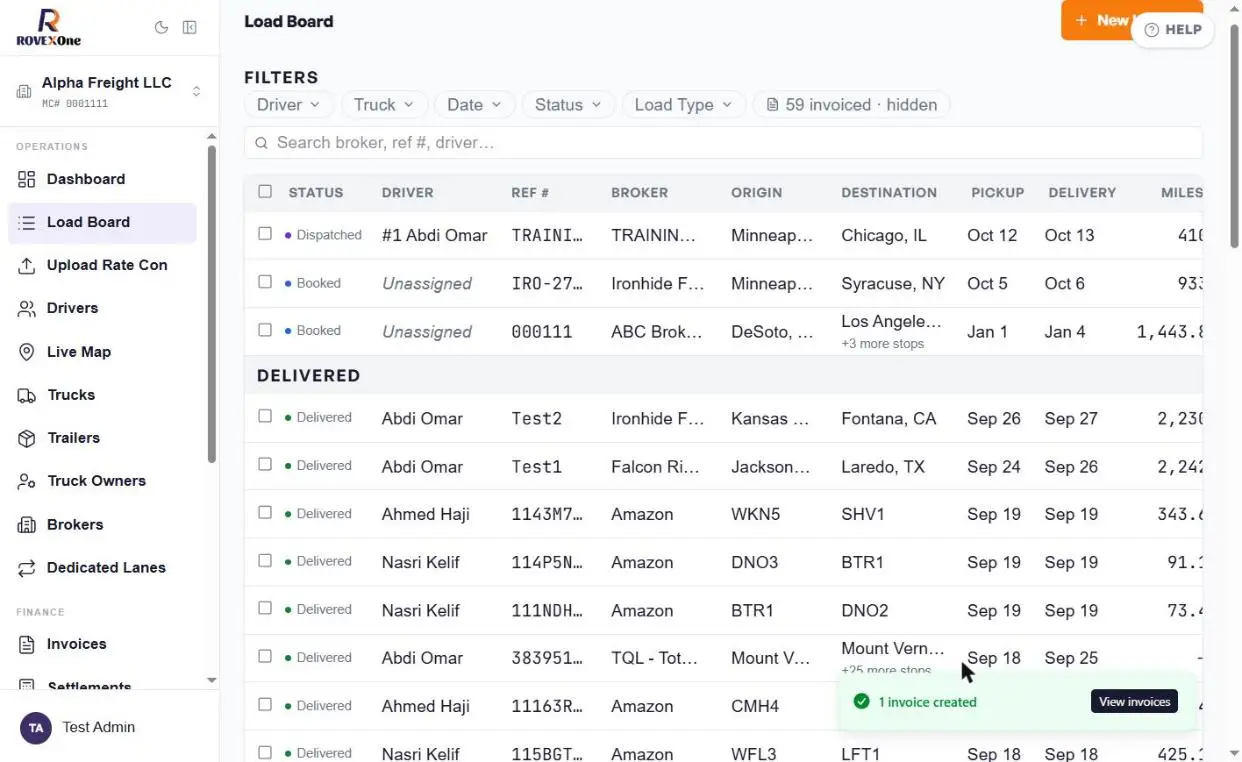Click document icon in invoiced hidden chip
Image resolution: width=1242 pixels, height=762 pixels.
click(772, 105)
